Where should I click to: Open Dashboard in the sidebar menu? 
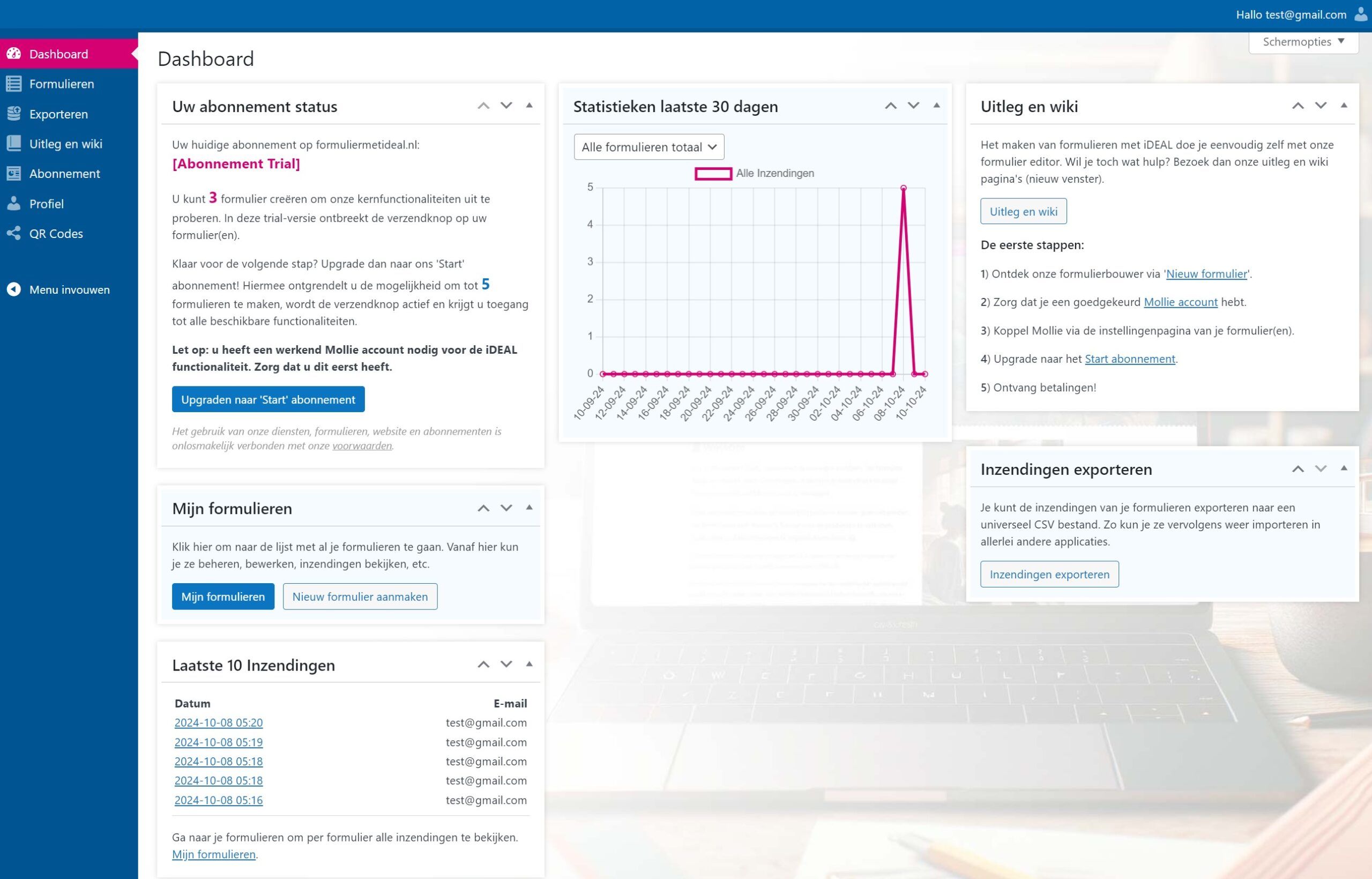click(69, 54)
